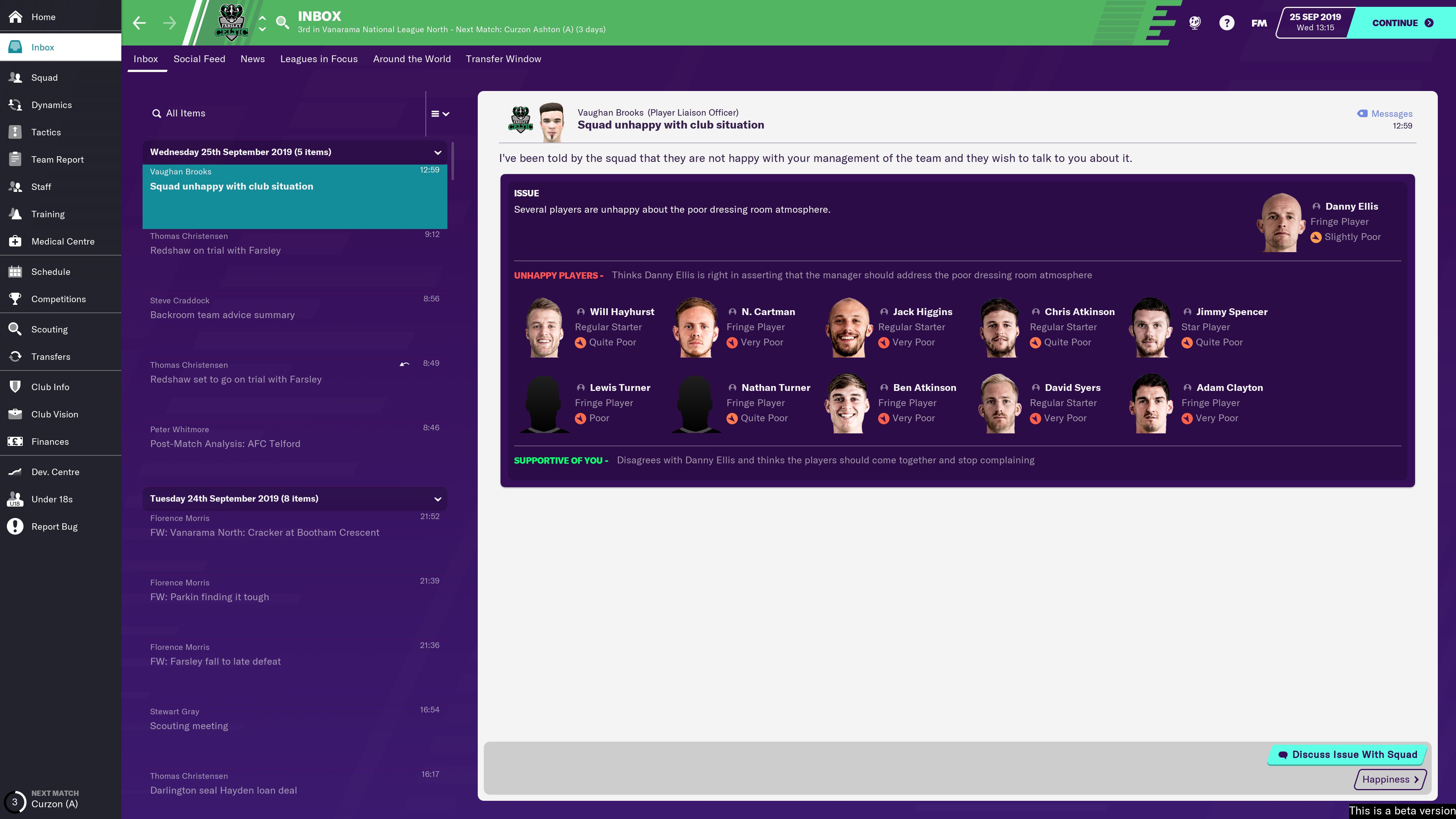This screenshot has height=819, width=1456.
Task: Collapse the Tuesday 24th September group
Action: tap(438, 499)
